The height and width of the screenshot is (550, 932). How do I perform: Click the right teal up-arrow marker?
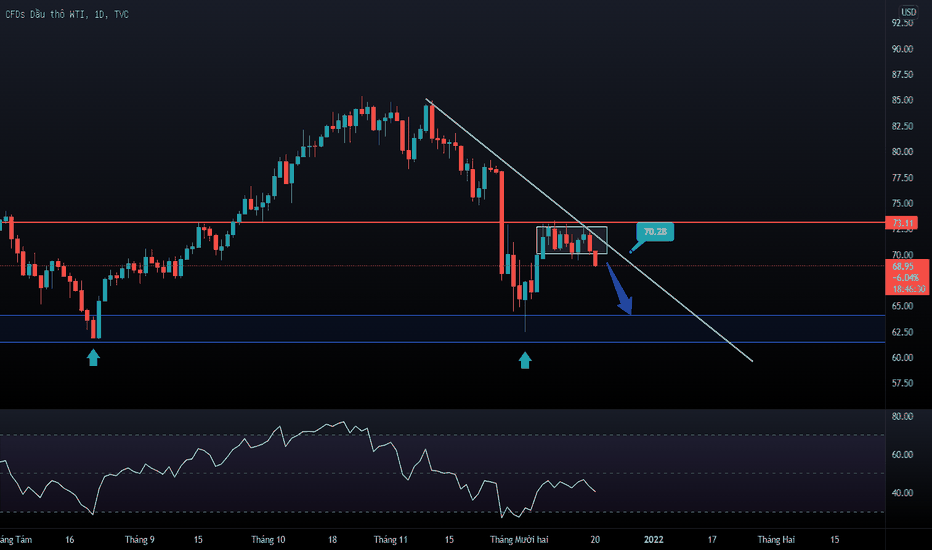coord(525,358)
